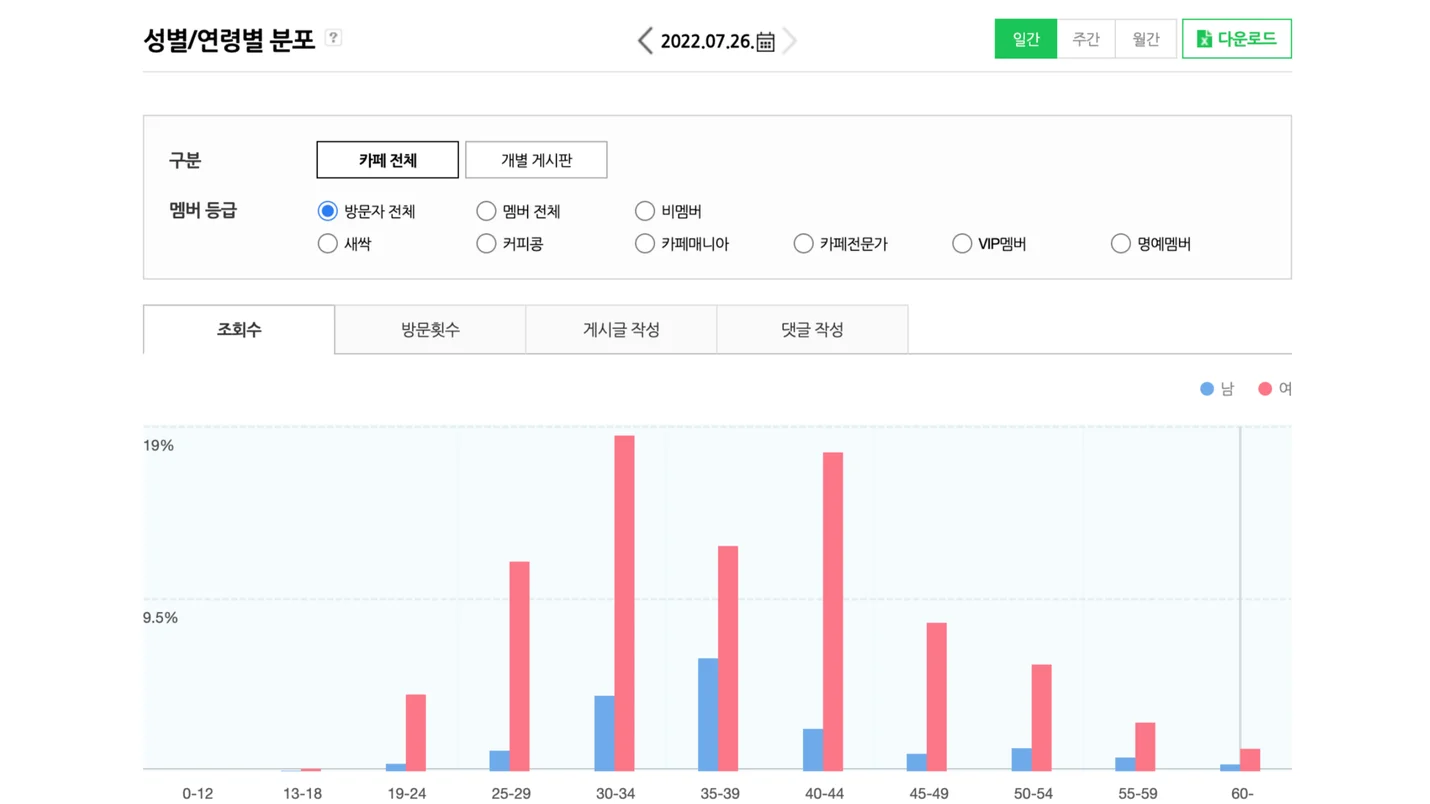Image resolution: width=1430 pixels, height=804 pixels.
Task: Select the 명예멤버 radio button
Action: click(1121, 243)
